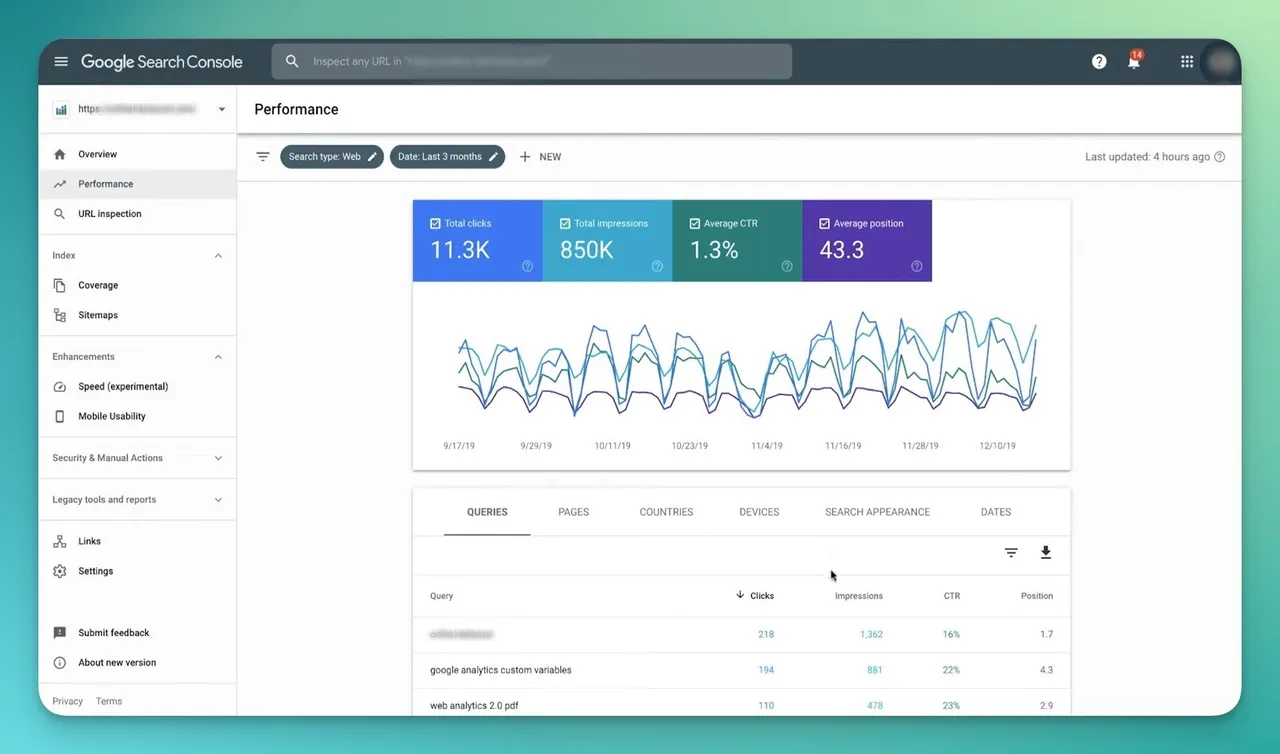Open the notifications bell

click(x=1134, y=61)
